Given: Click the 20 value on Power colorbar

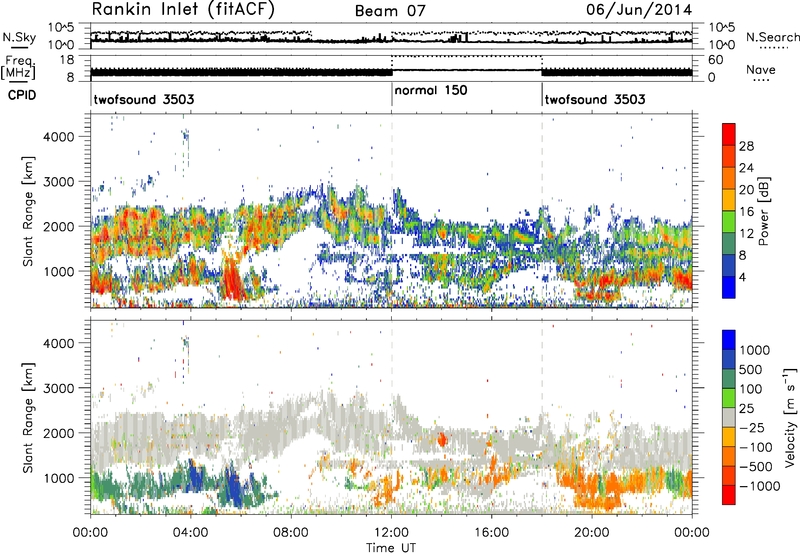Looking at the screenshot, I should point(746,190).
